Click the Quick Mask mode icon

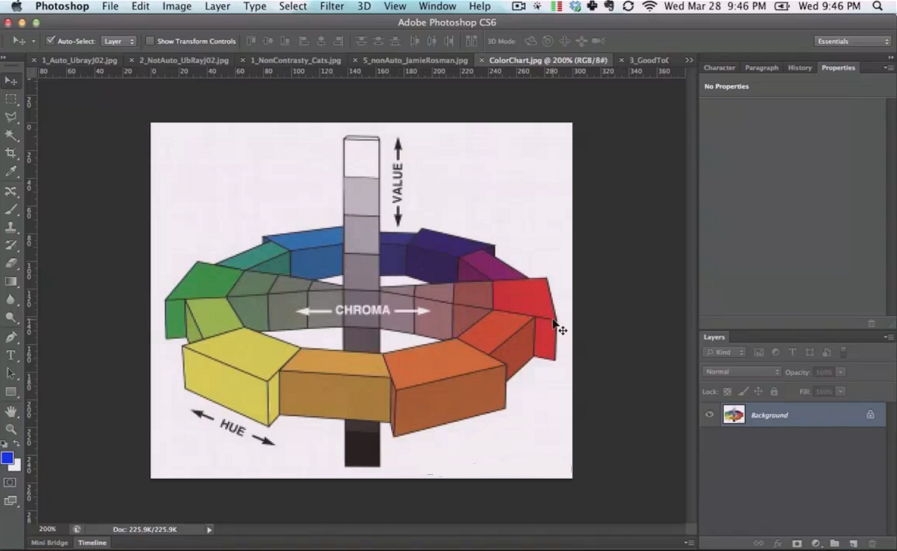(10, 482)
